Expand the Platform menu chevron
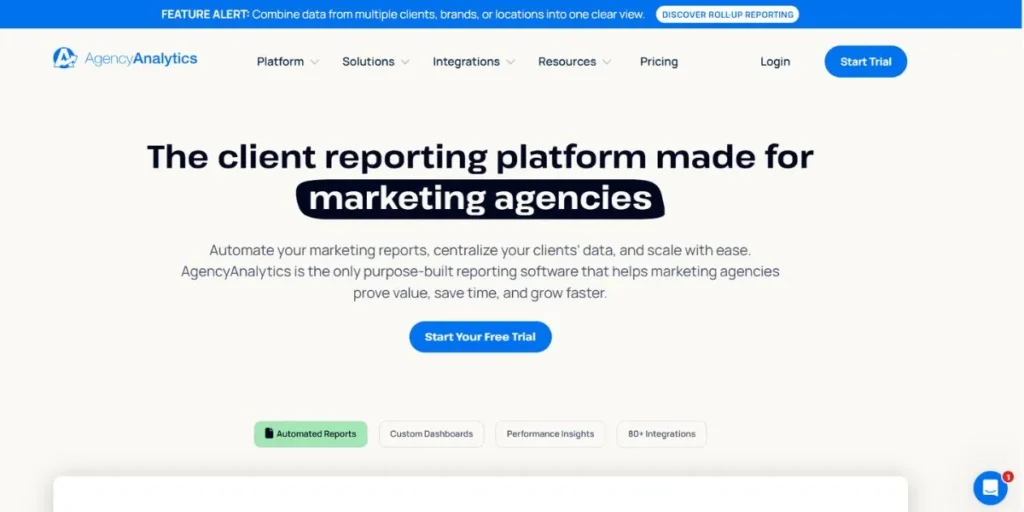 [x=315, y=62]
